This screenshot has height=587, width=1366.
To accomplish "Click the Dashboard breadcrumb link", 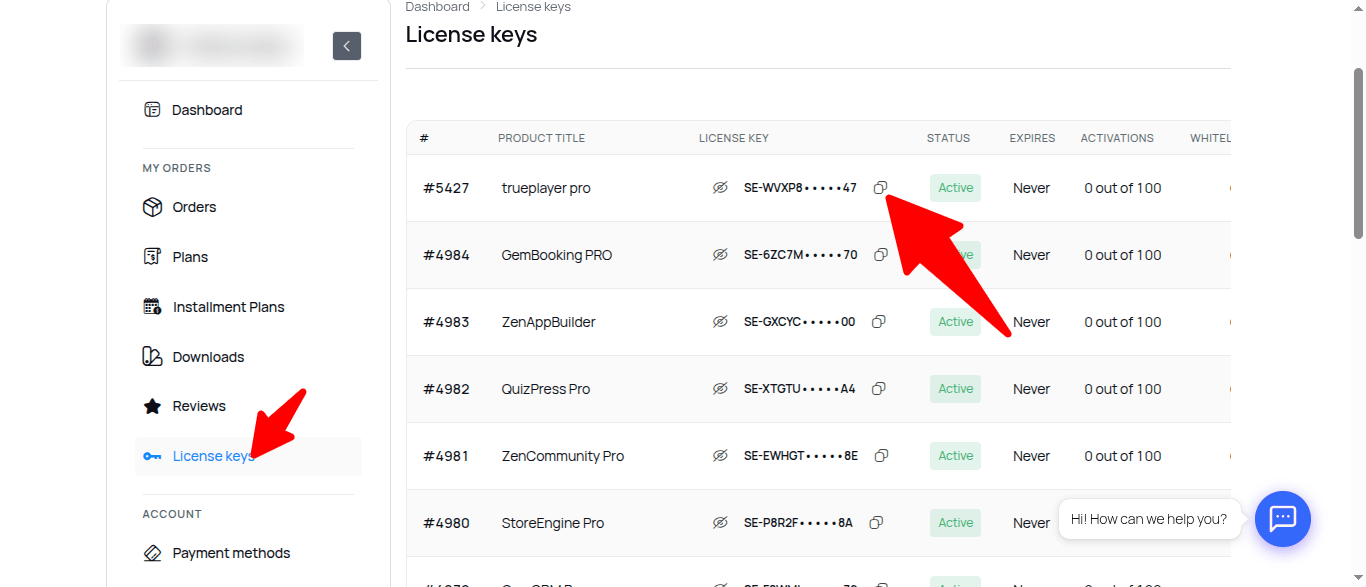I will [437, 7].
